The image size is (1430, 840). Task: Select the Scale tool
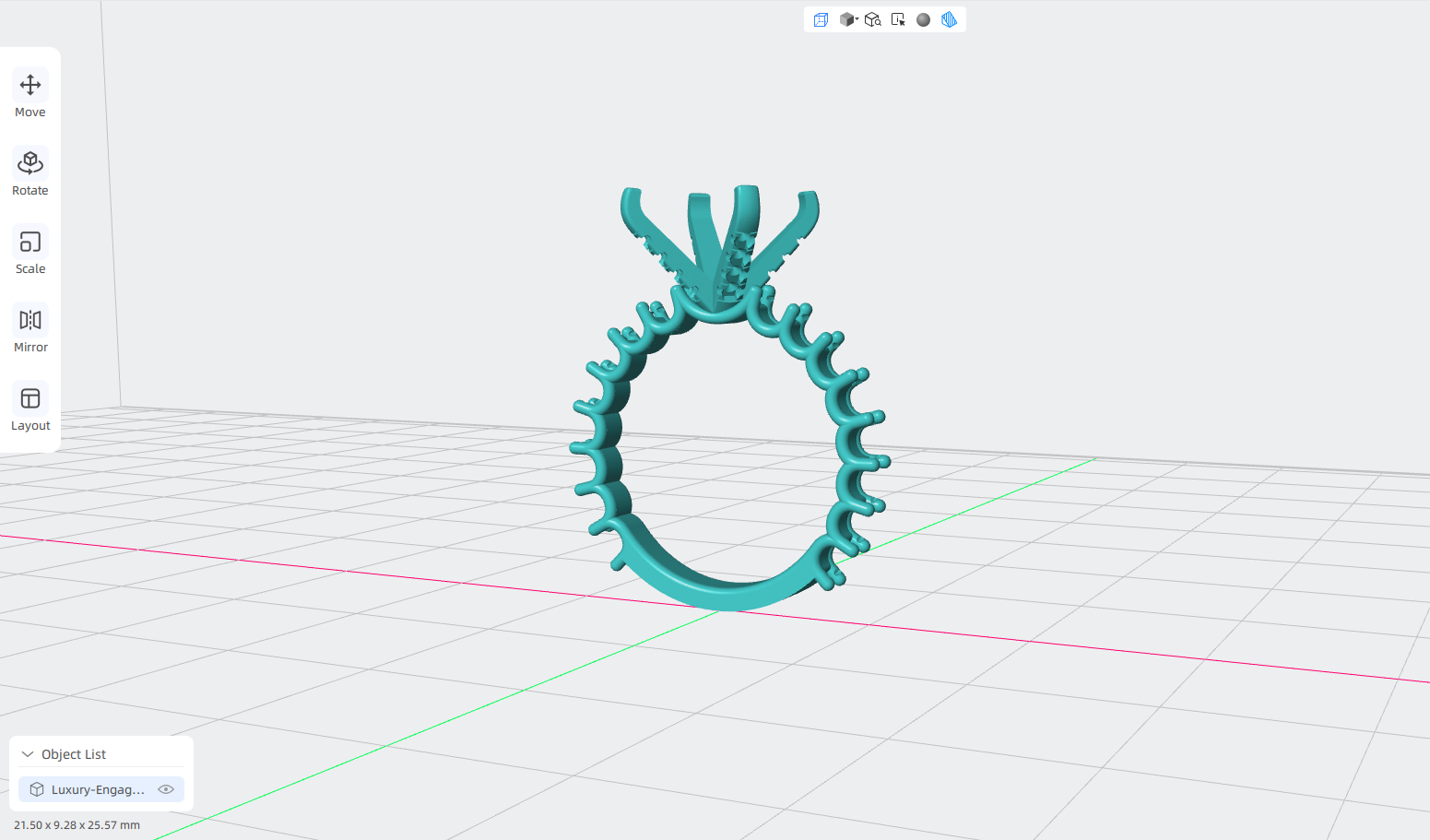30,251
